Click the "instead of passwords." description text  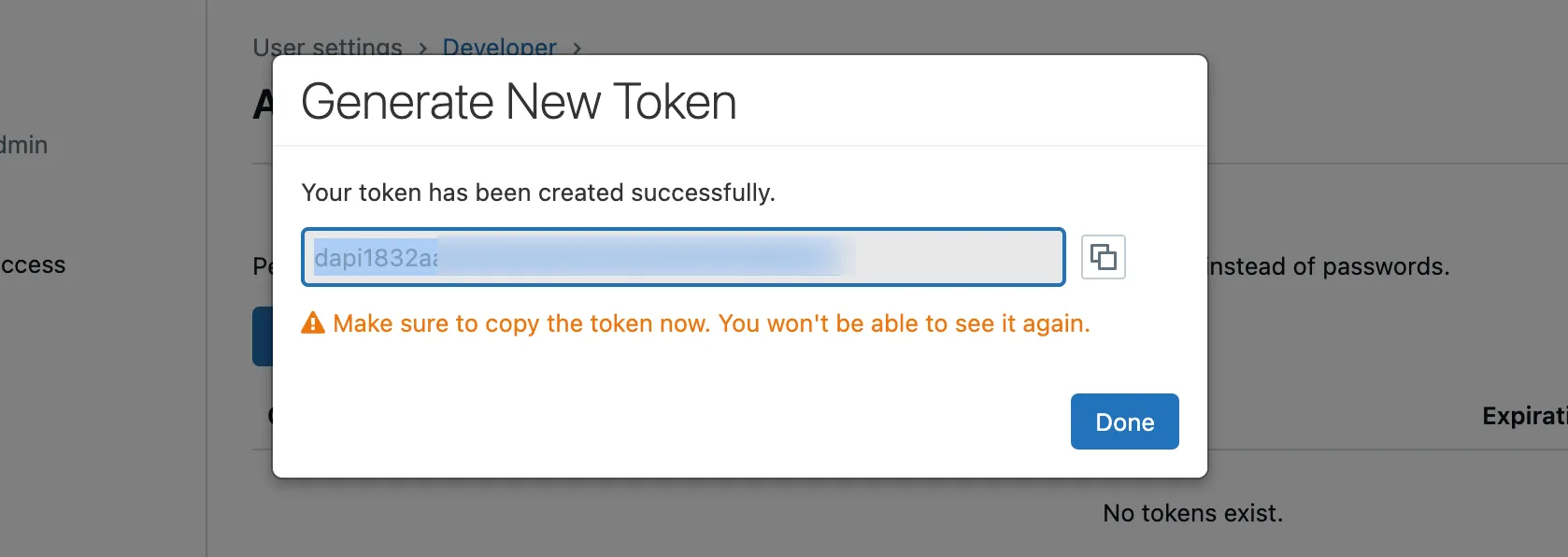coord(1329,267)
